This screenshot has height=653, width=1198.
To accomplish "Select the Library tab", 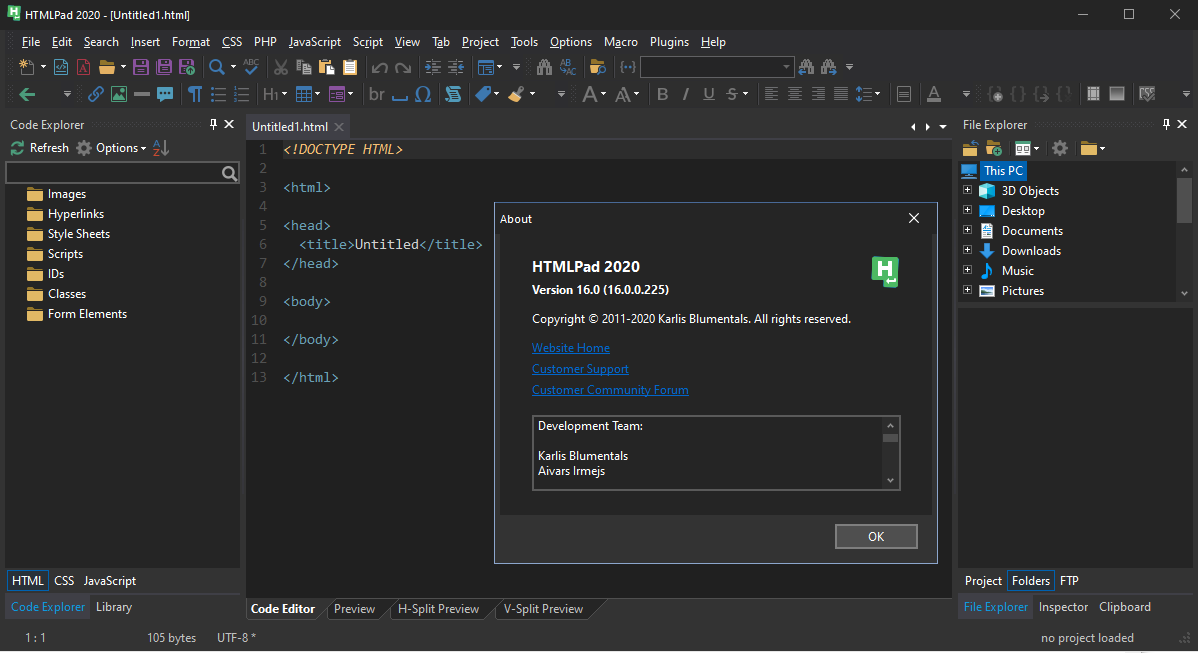I will coord(114,606).
